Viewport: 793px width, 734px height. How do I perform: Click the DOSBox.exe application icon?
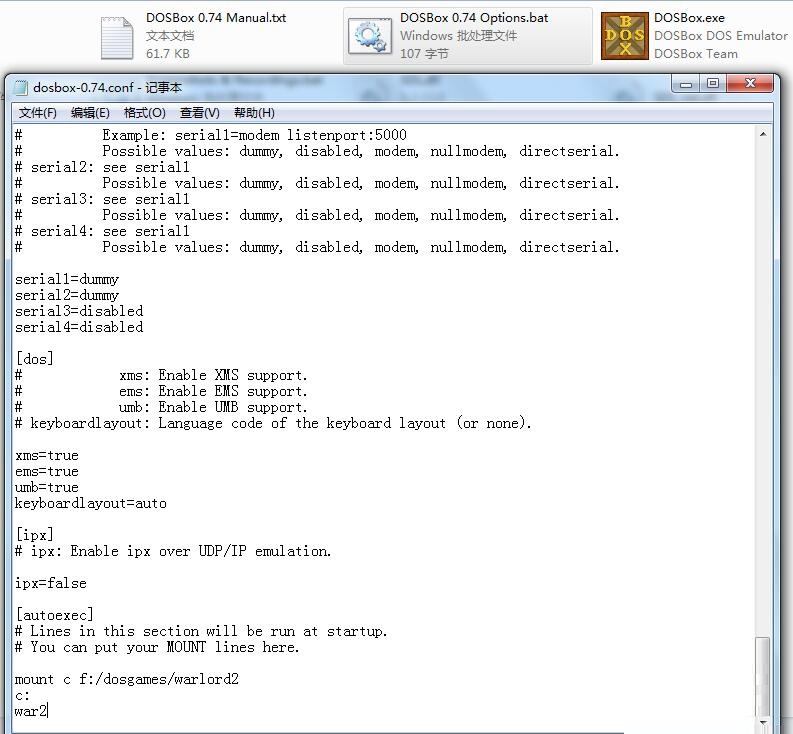624,36
